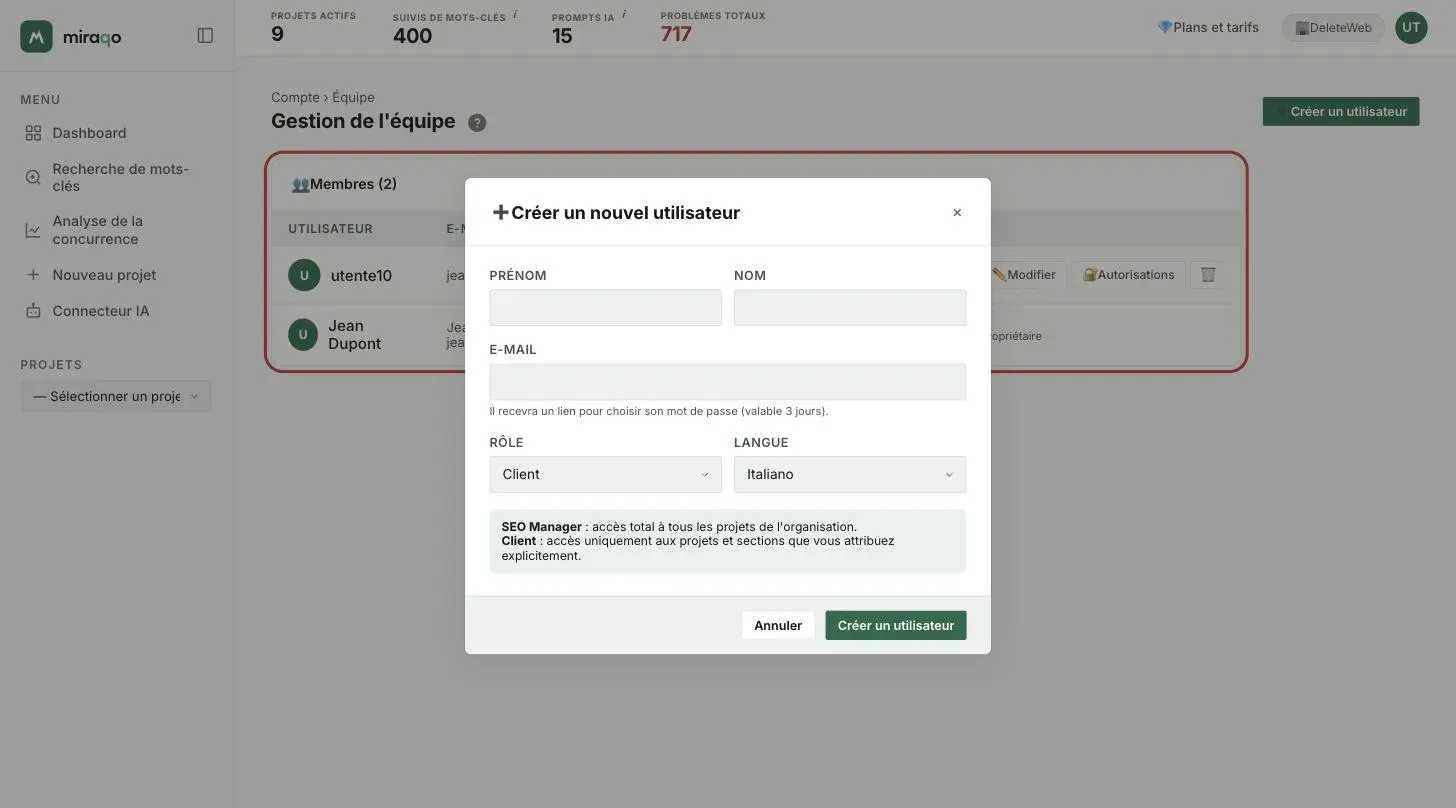Click the Prompts IA value 15

pyautogui.click(x=562, y=36)
